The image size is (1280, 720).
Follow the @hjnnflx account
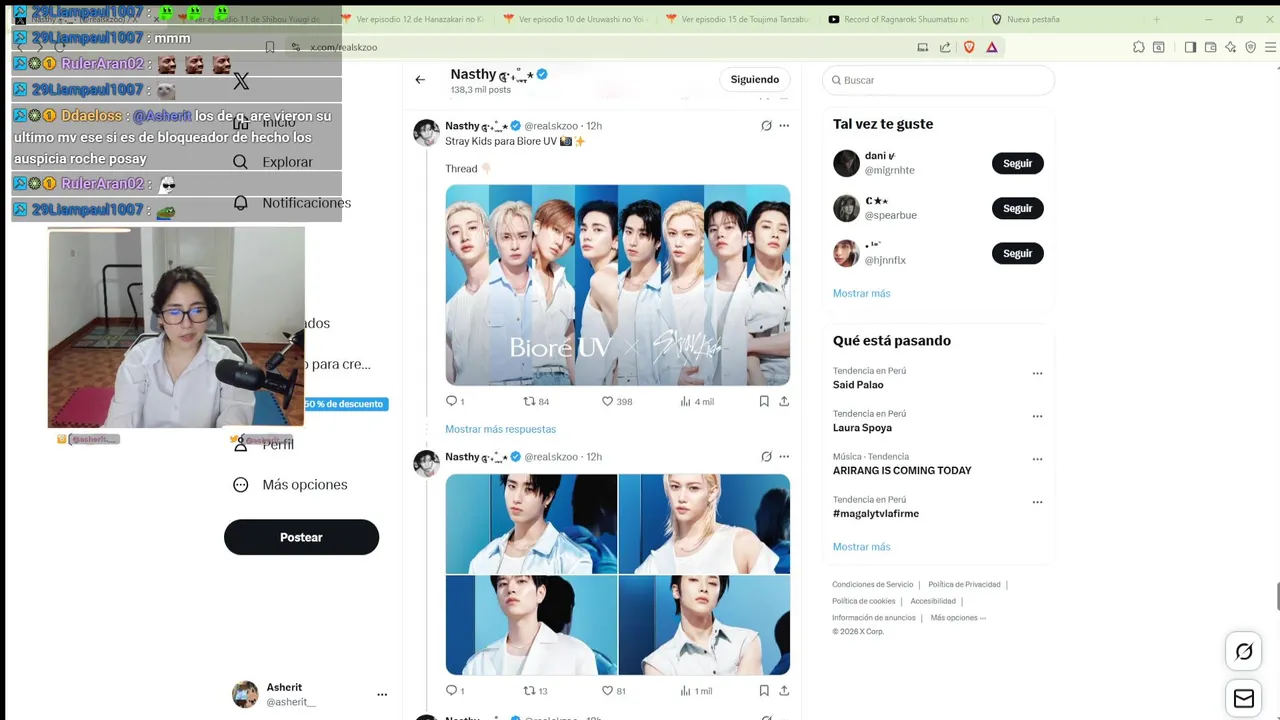point(1017,253)
